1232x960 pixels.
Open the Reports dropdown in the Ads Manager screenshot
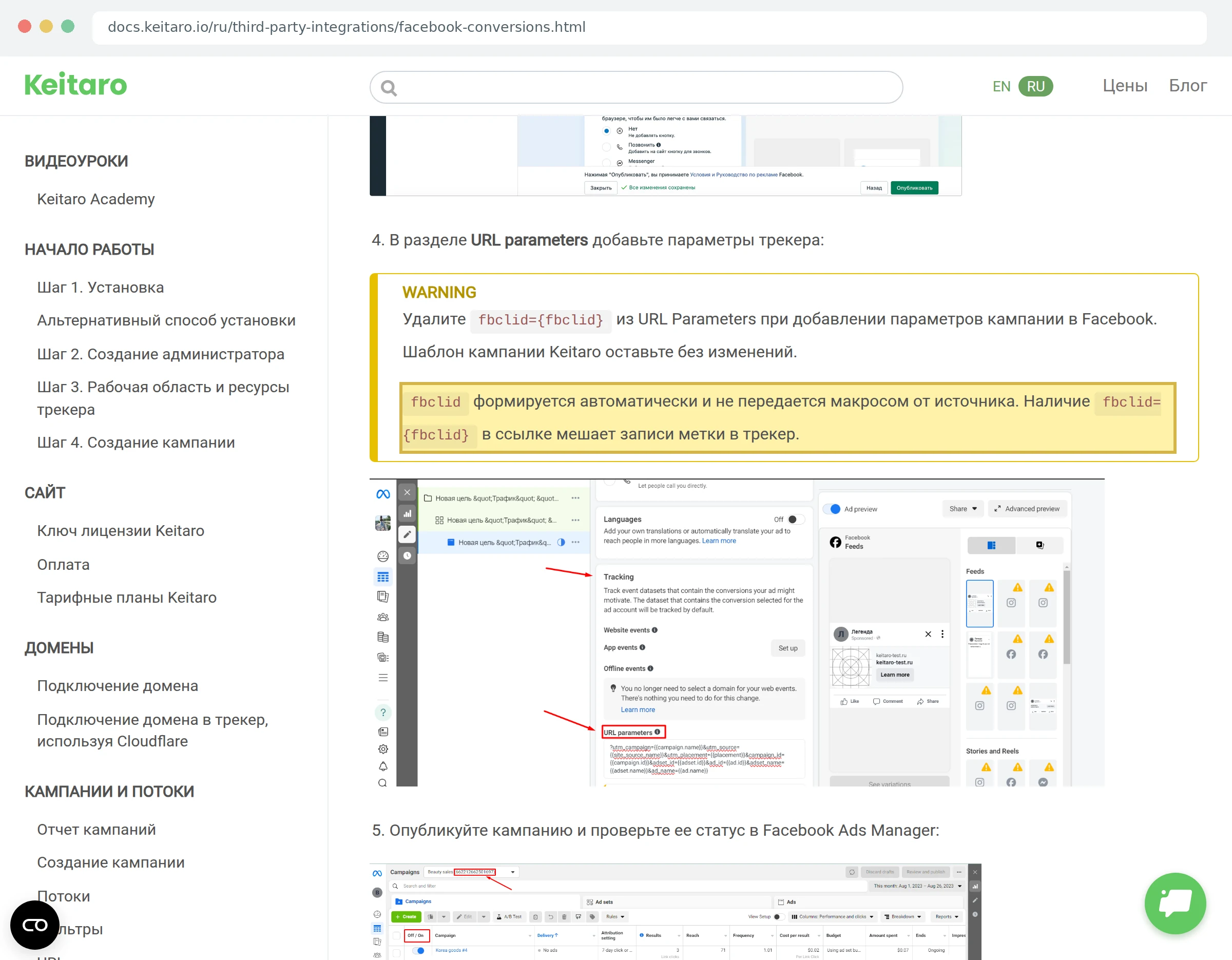coord(947,916)
